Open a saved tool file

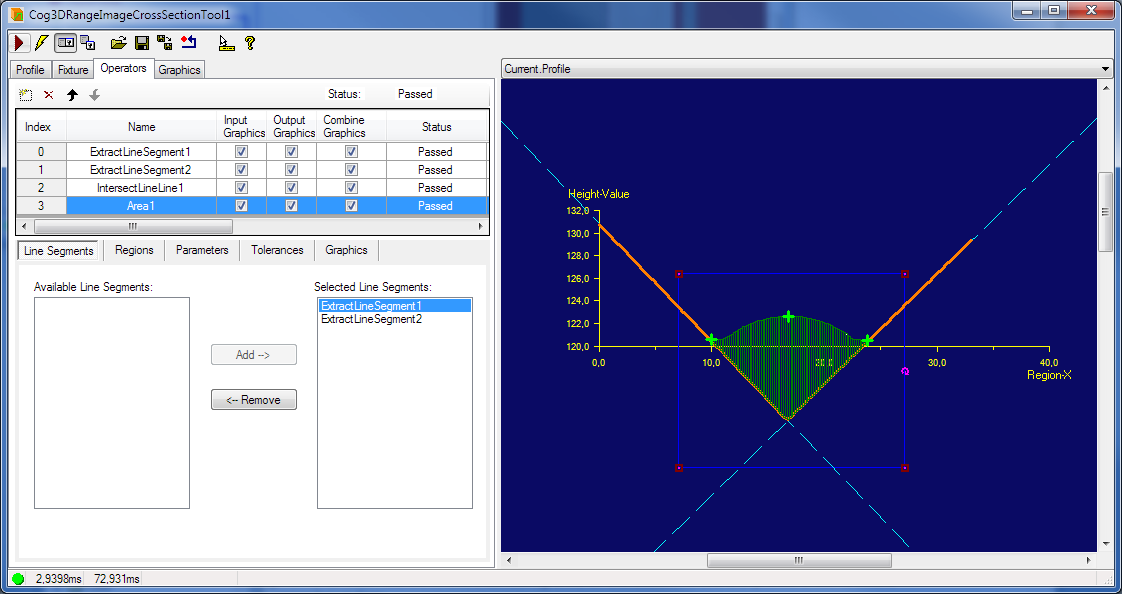(x=119, y=42)
